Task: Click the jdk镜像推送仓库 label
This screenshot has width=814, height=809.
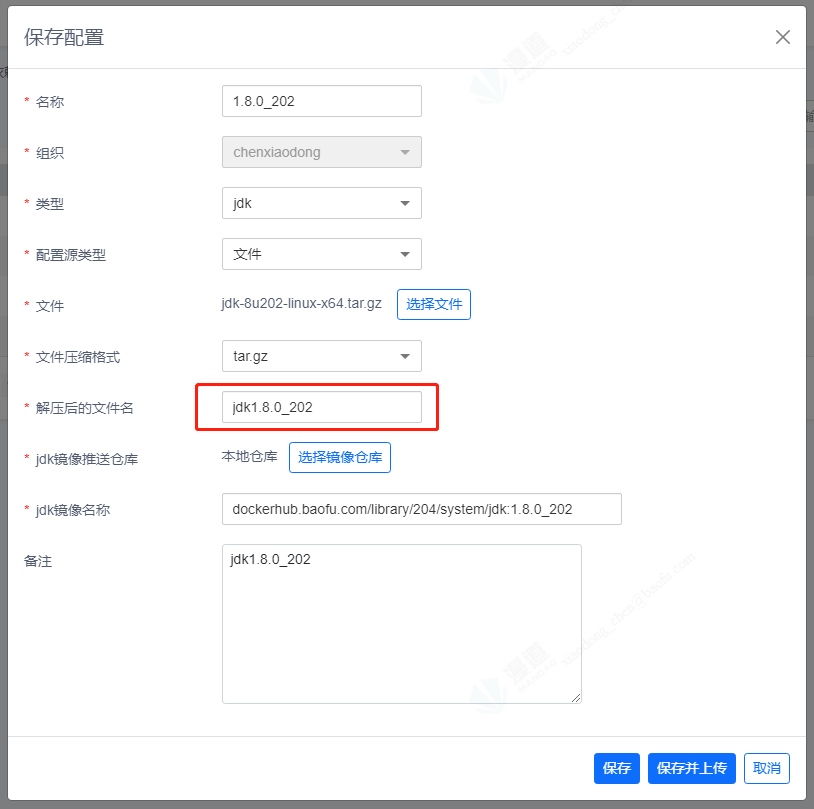Action: (x=87, y=459)
